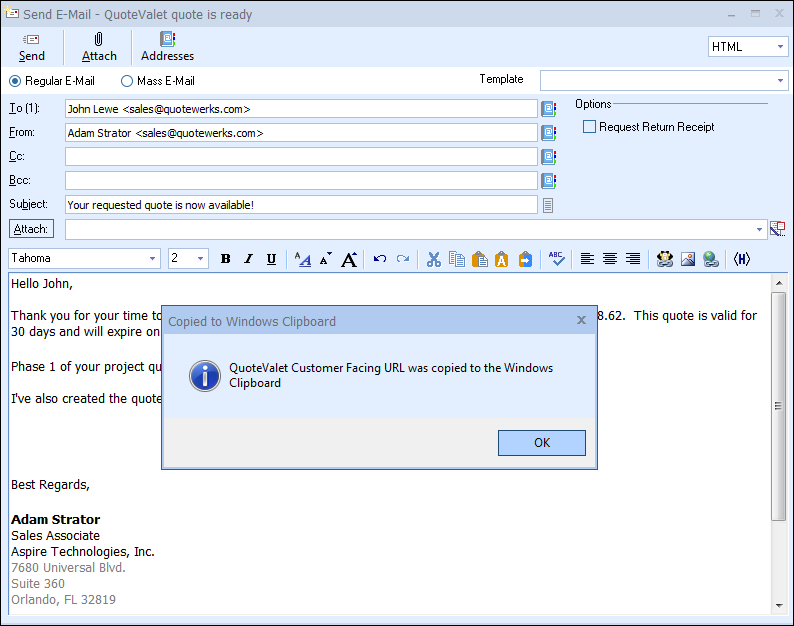Click the Send toolbar button
The image size is (794, 626).
(x=32, y=47)
